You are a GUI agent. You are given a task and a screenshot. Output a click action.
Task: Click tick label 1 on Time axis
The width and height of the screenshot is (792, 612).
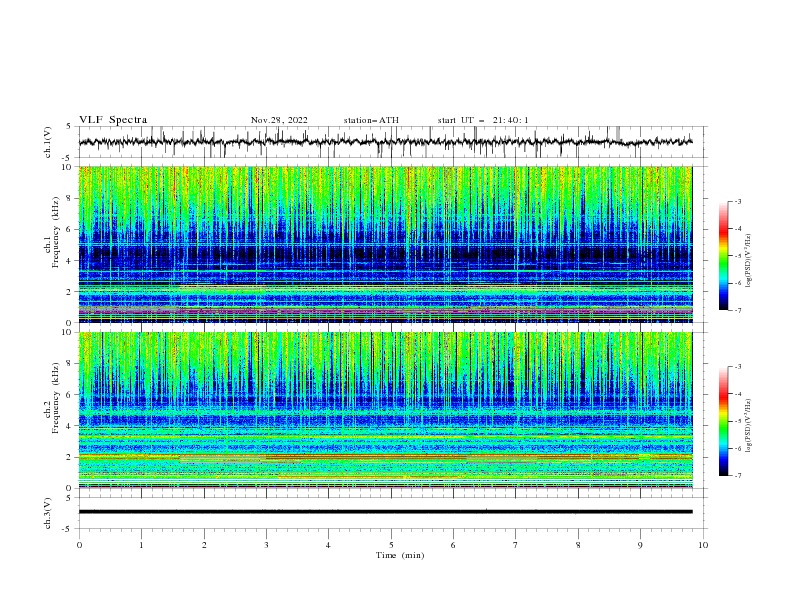point(141,545)
